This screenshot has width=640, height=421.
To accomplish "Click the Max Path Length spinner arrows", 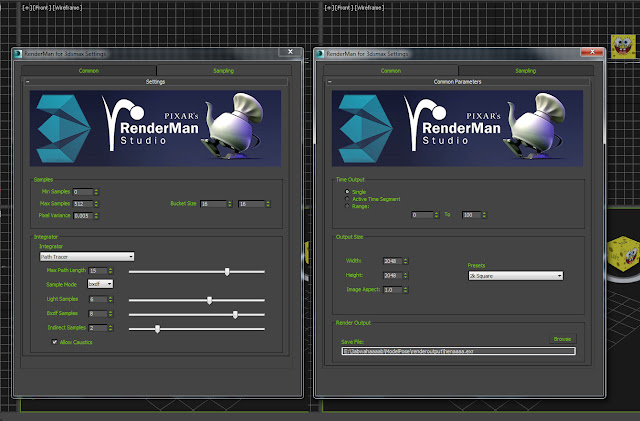I will (111, 271).
